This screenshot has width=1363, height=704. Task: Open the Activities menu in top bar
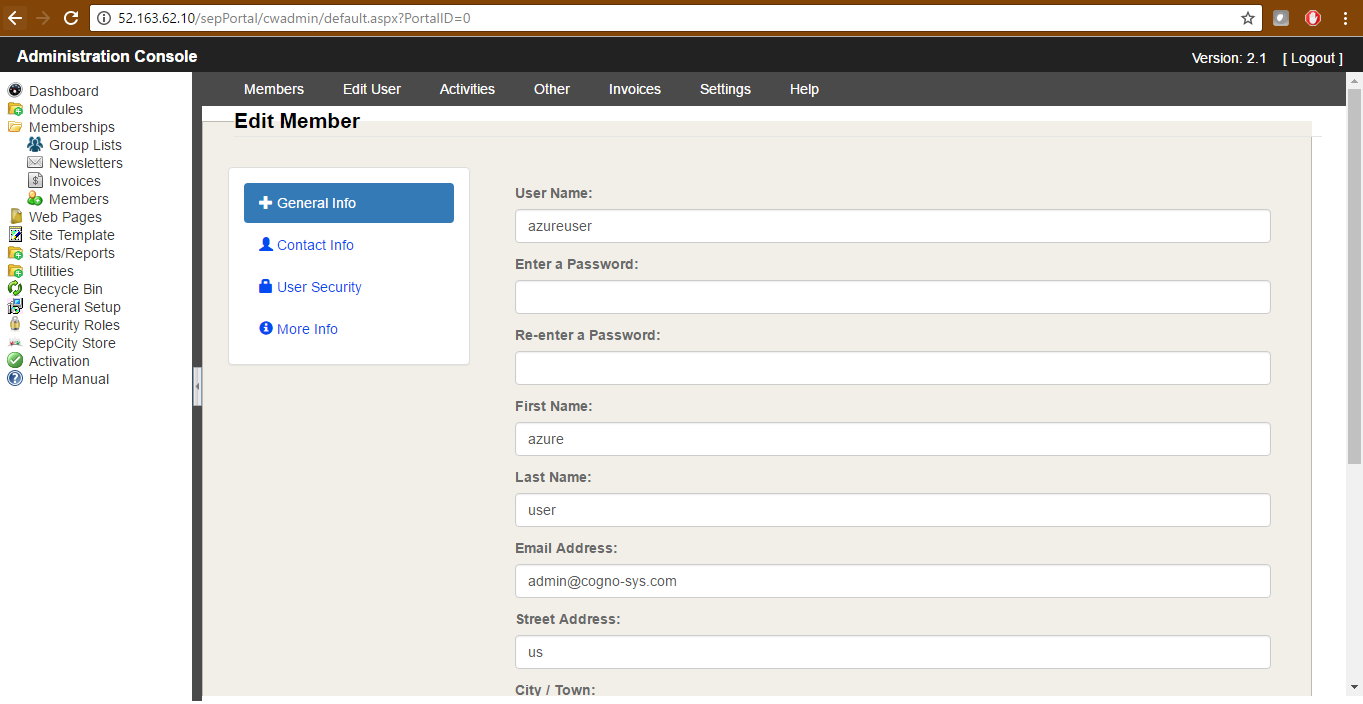467,89
